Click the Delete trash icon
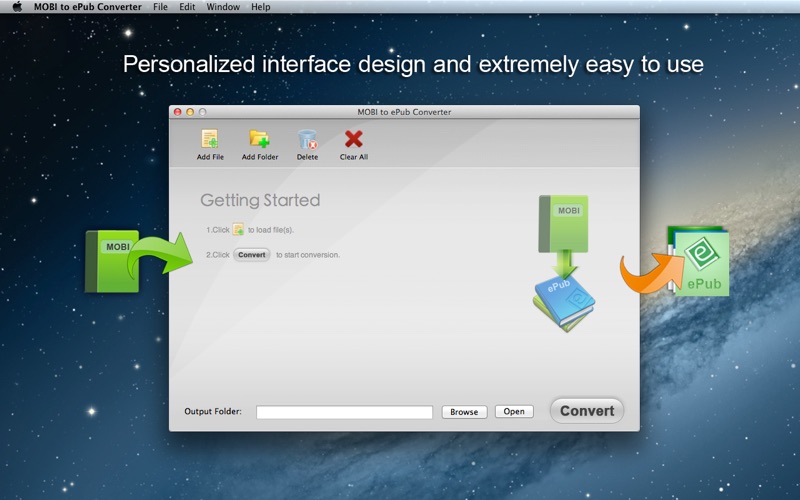Screen dimensions: 800x500 tap(307, 139)
